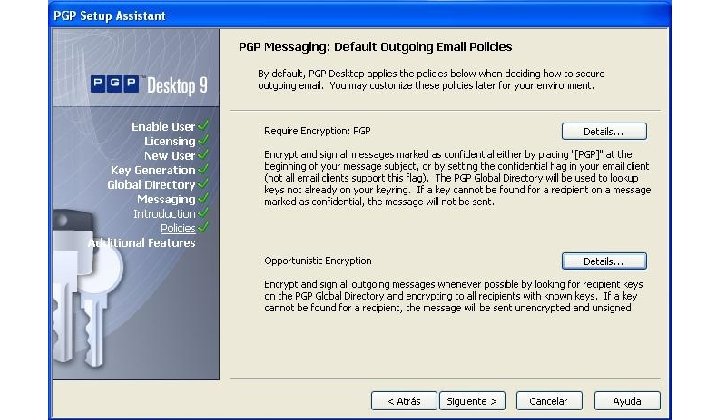Click the checkmark beside Licensing

coord(203,140)
